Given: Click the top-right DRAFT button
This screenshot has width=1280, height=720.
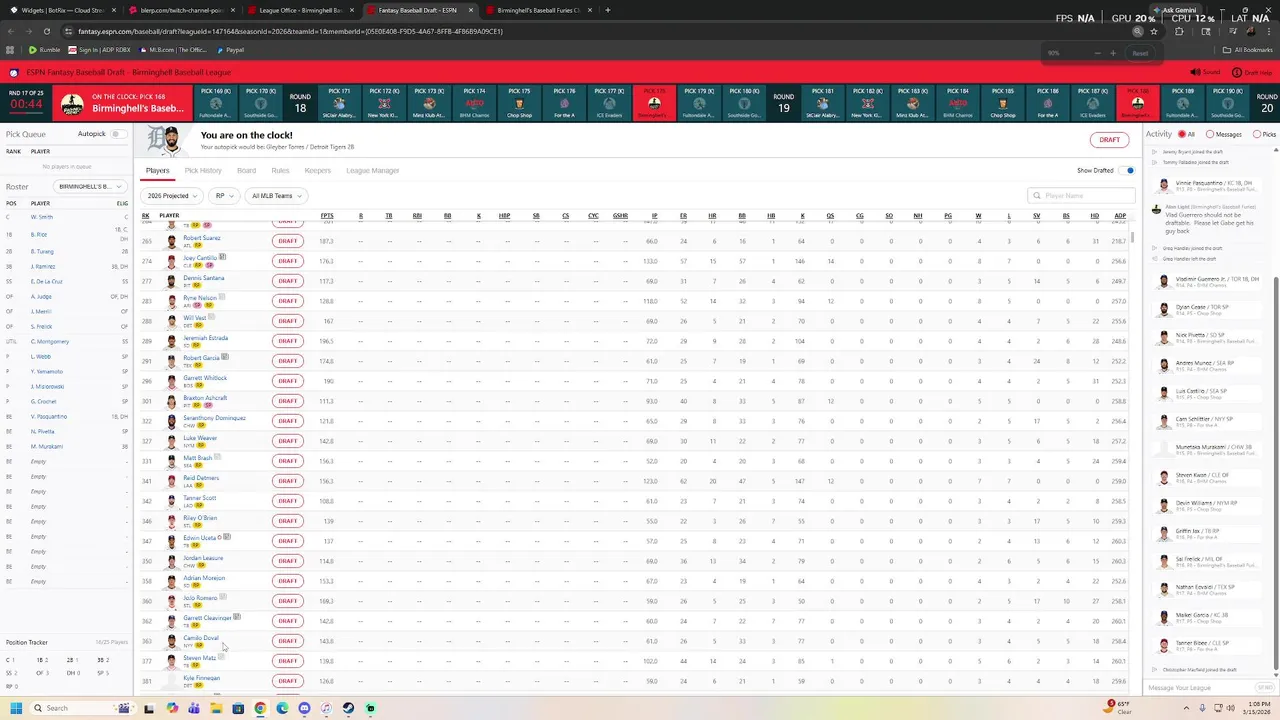Looking at the screenshot, I should pos(1109,140).
